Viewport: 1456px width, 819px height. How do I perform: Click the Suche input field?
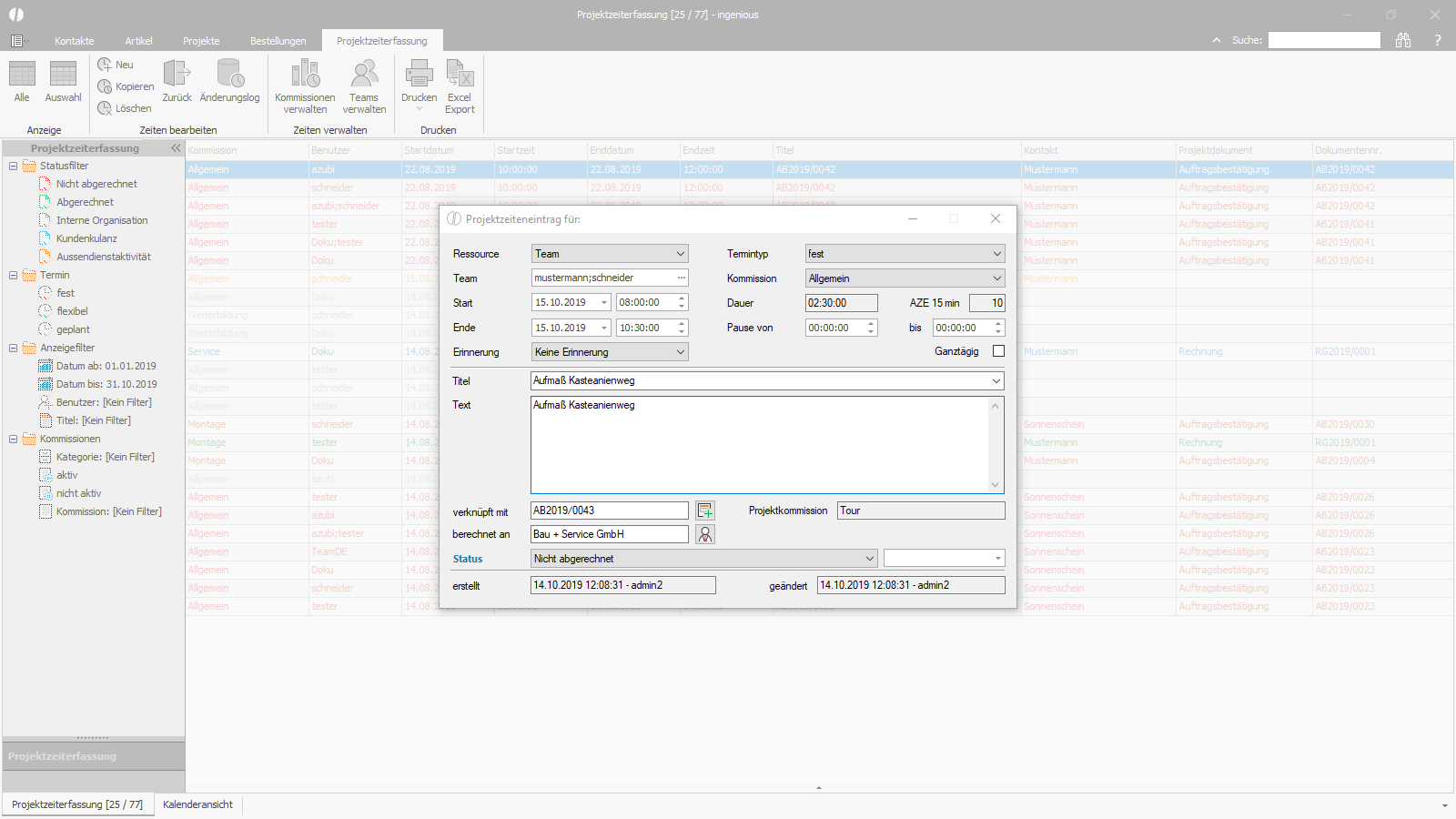(1324, 40)
